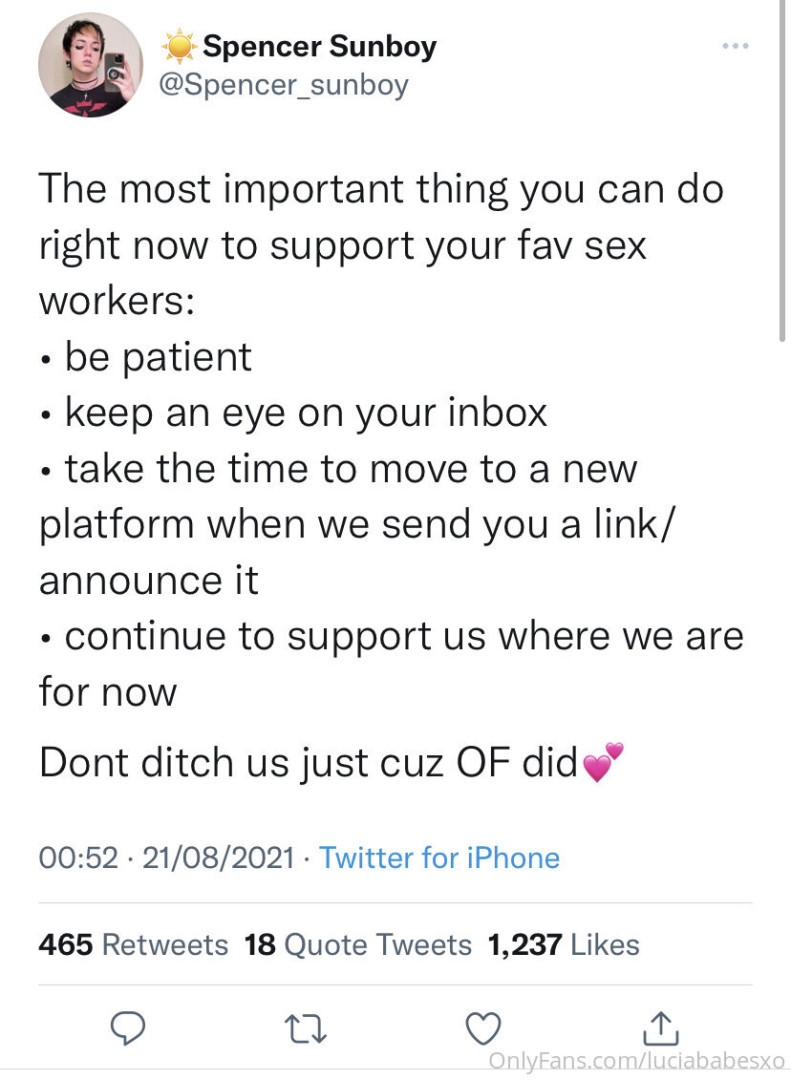Click the 00:52 · 21/08/2021 timestamp

click(x=166, y=858)
